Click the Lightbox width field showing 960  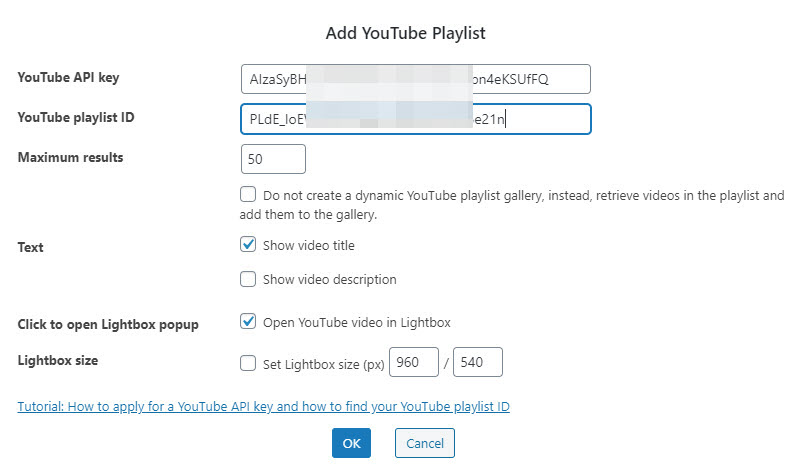pyautogui.click(x=416, y=363)
